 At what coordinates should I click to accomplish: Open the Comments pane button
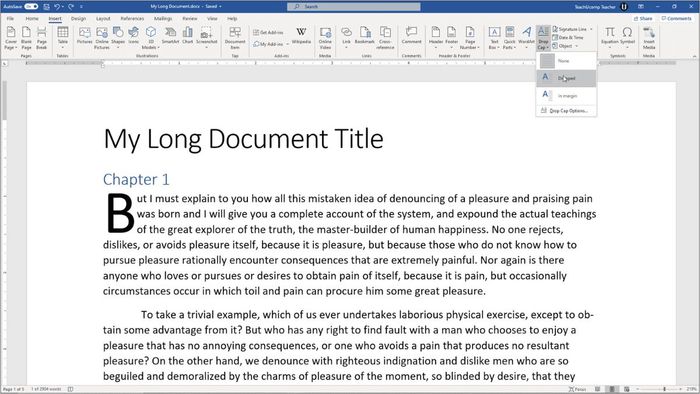(676, 19)
